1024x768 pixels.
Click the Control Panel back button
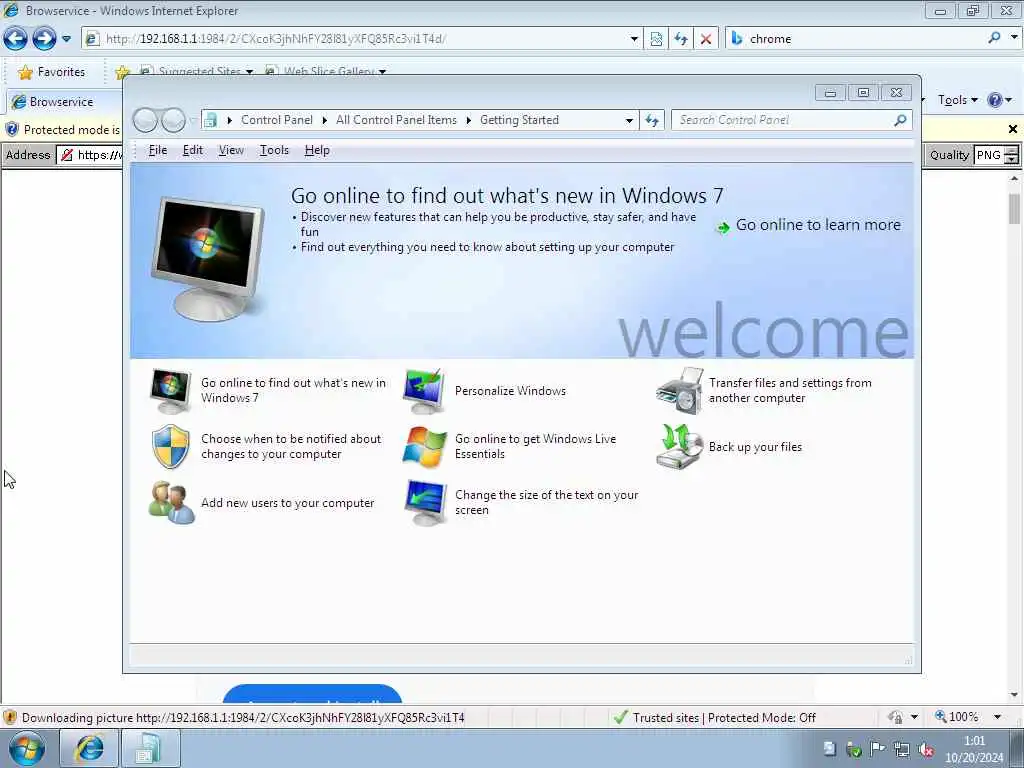tap(145, 120)
